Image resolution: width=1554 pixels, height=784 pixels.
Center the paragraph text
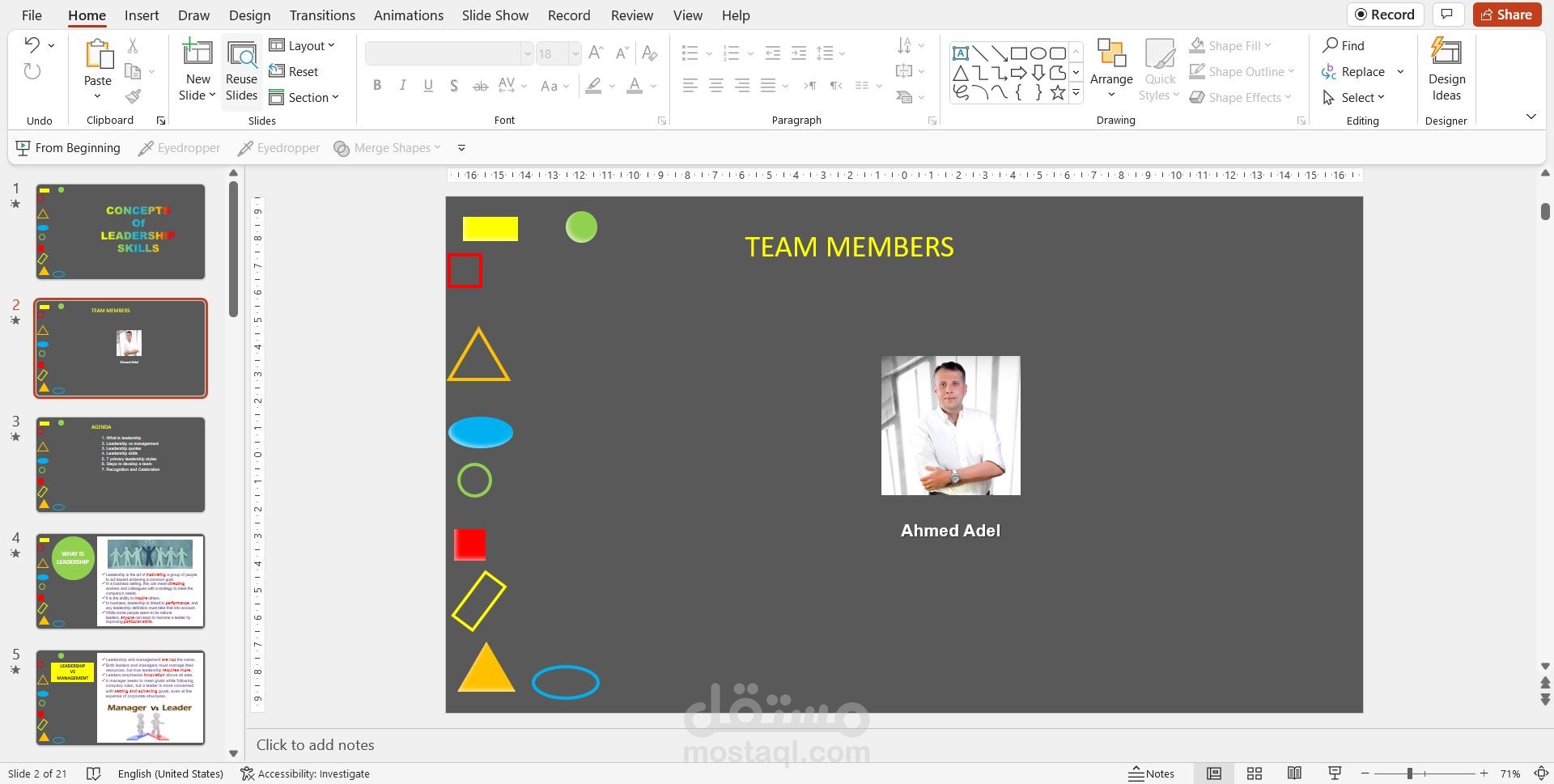pyautogui.click(x=715, y=86)
